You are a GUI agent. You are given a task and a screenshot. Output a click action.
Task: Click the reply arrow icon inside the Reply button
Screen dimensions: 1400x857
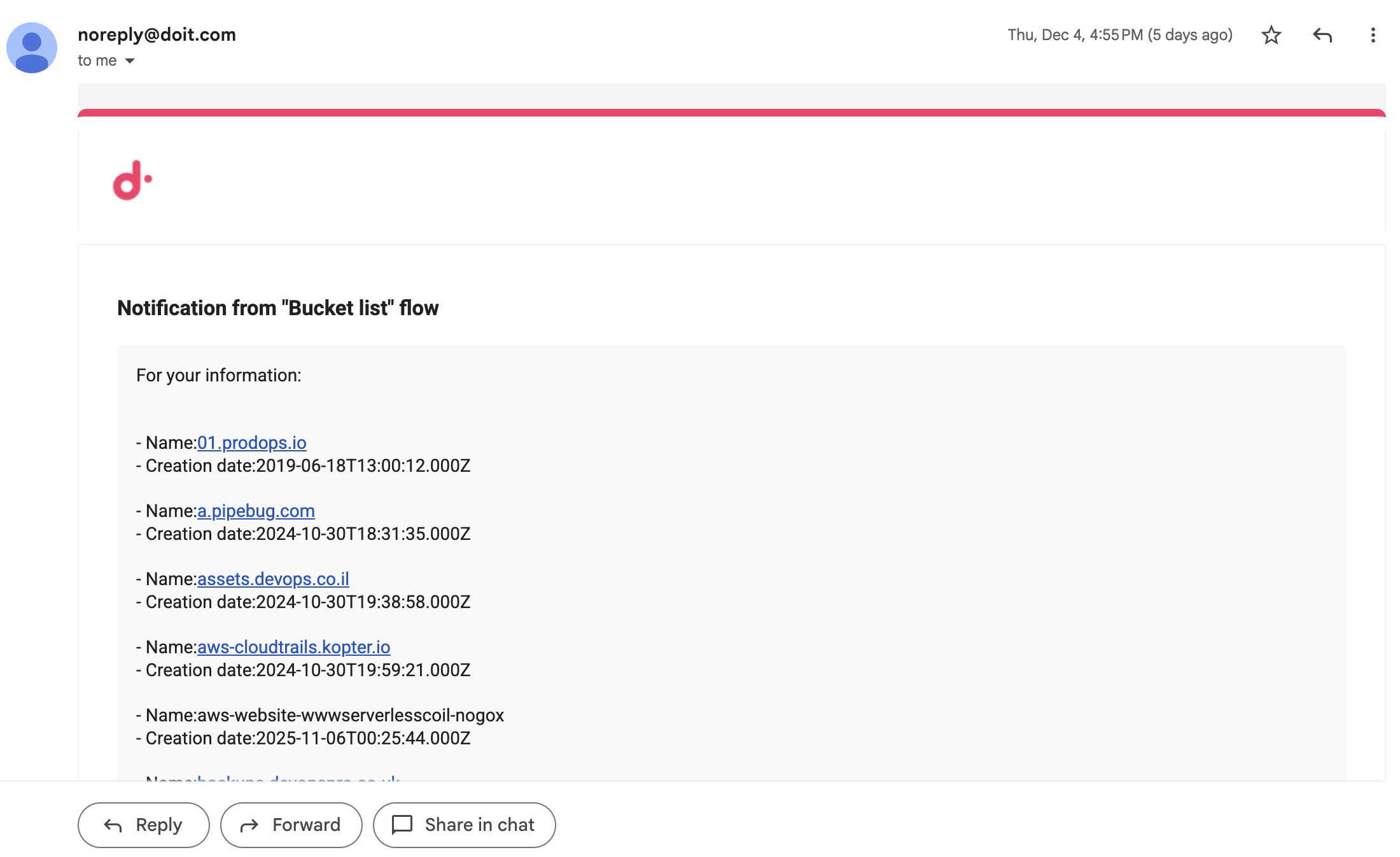(112, 825)
